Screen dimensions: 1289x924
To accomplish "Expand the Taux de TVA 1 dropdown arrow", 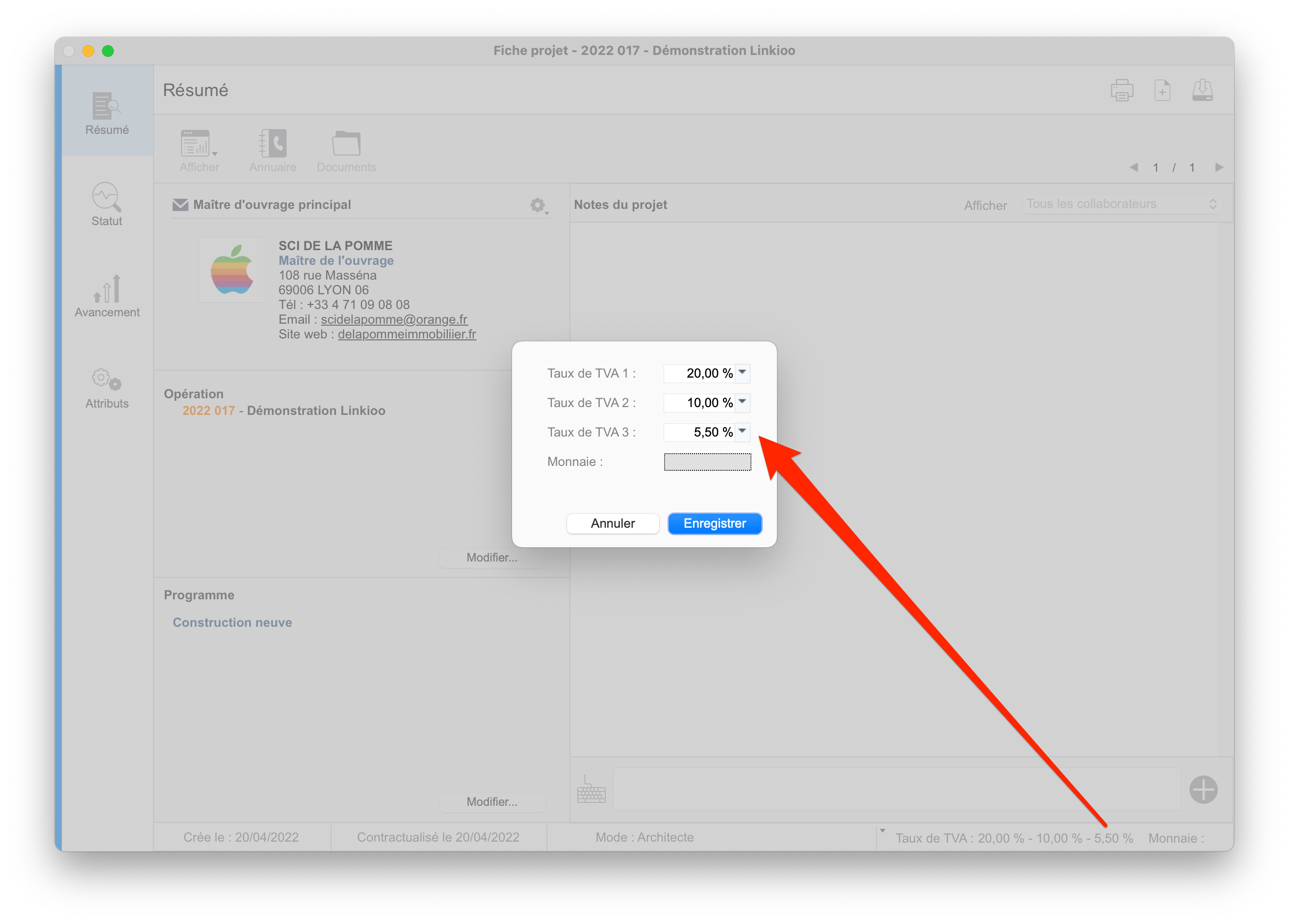I will 742,373.
